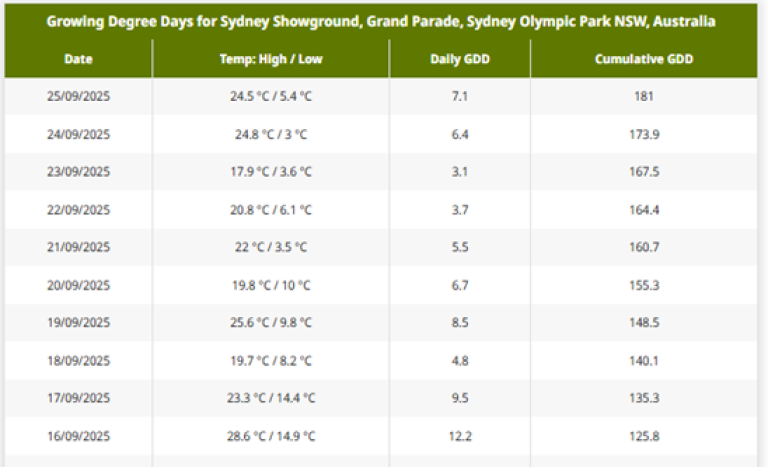The width and height of the screenshot is (768, 467).
Task: Click the Growing Degree Days table title
Action: click(381, 22)
